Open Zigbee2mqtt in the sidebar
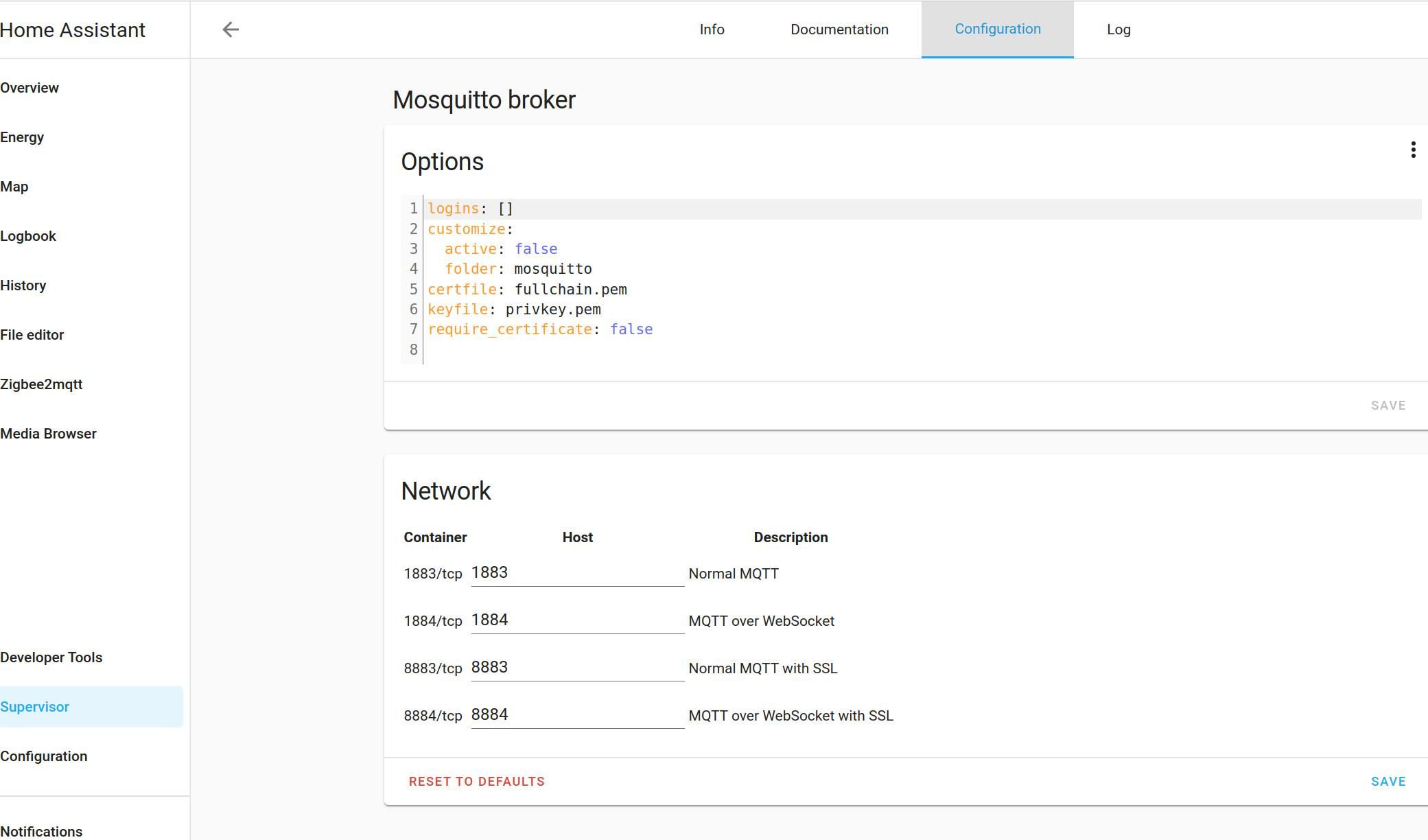The width and height of the screenshot is (1428, 840). click(x=41, y=384)
